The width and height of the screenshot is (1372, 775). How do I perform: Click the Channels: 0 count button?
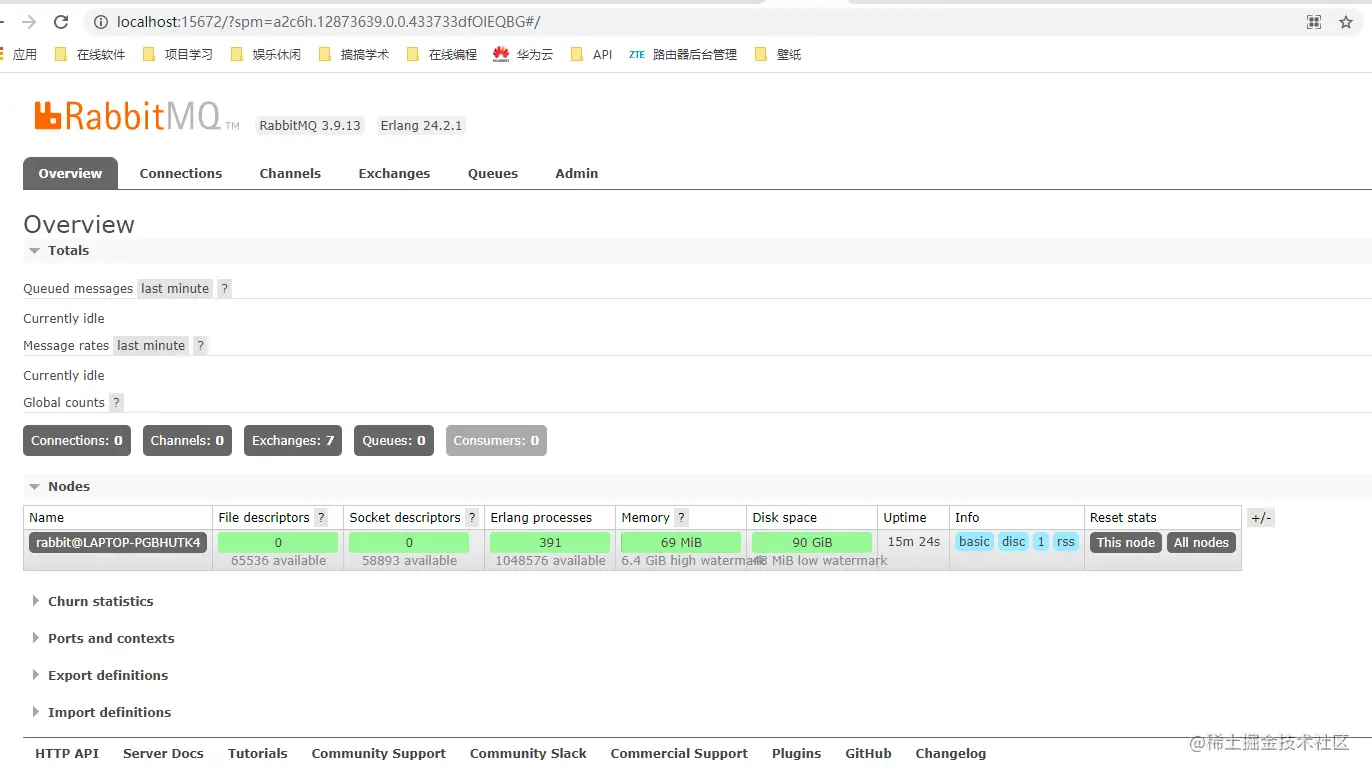click(187, 440)
